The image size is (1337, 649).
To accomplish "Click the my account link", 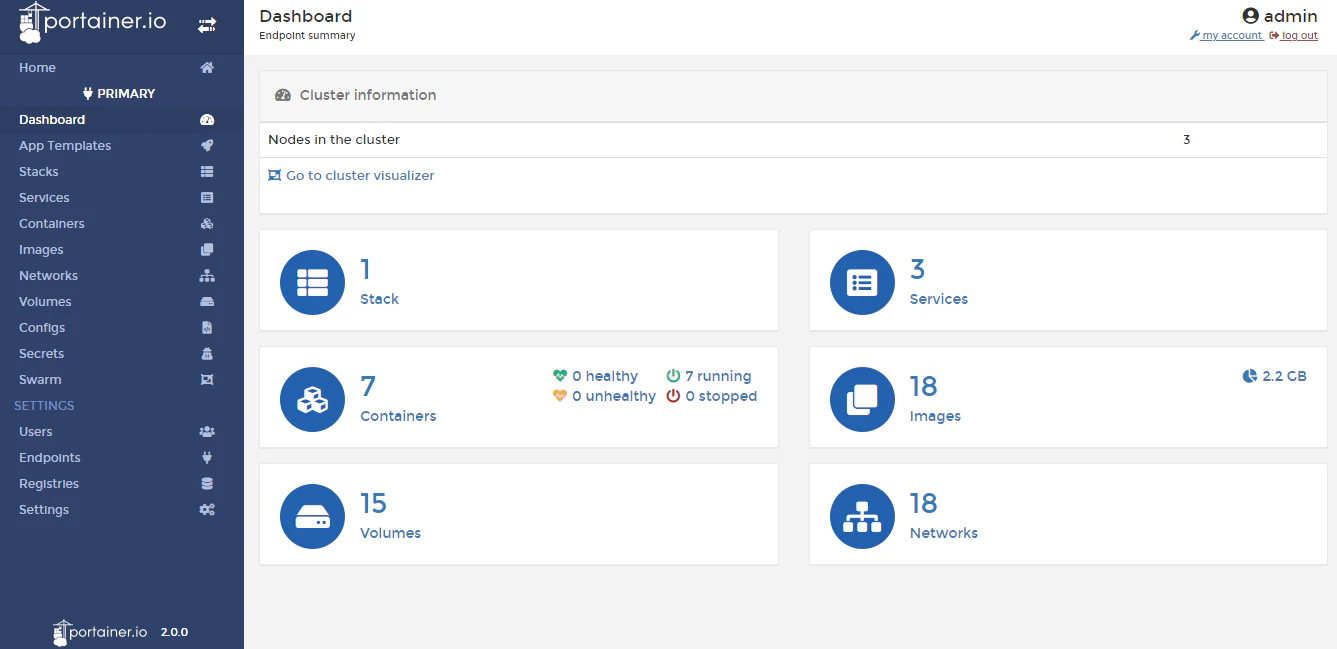I will click(x=1226, y=36).
